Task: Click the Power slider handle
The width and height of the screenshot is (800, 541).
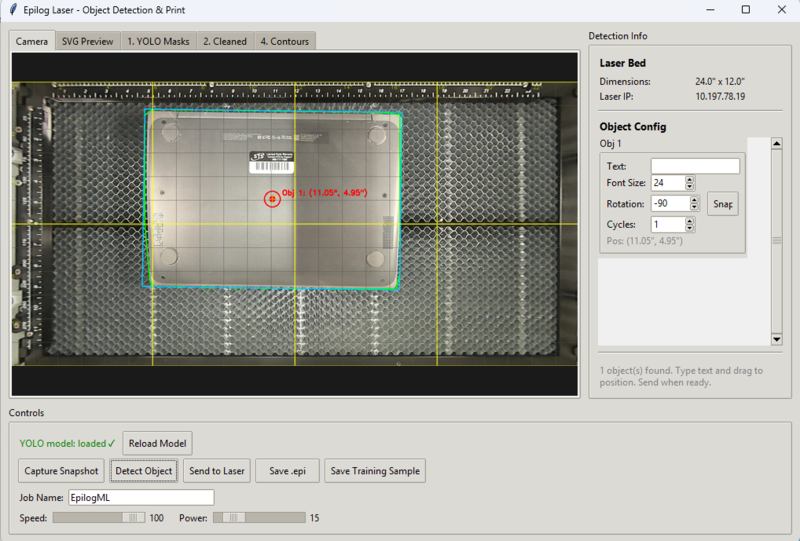Action: click(x=233, y=518)
